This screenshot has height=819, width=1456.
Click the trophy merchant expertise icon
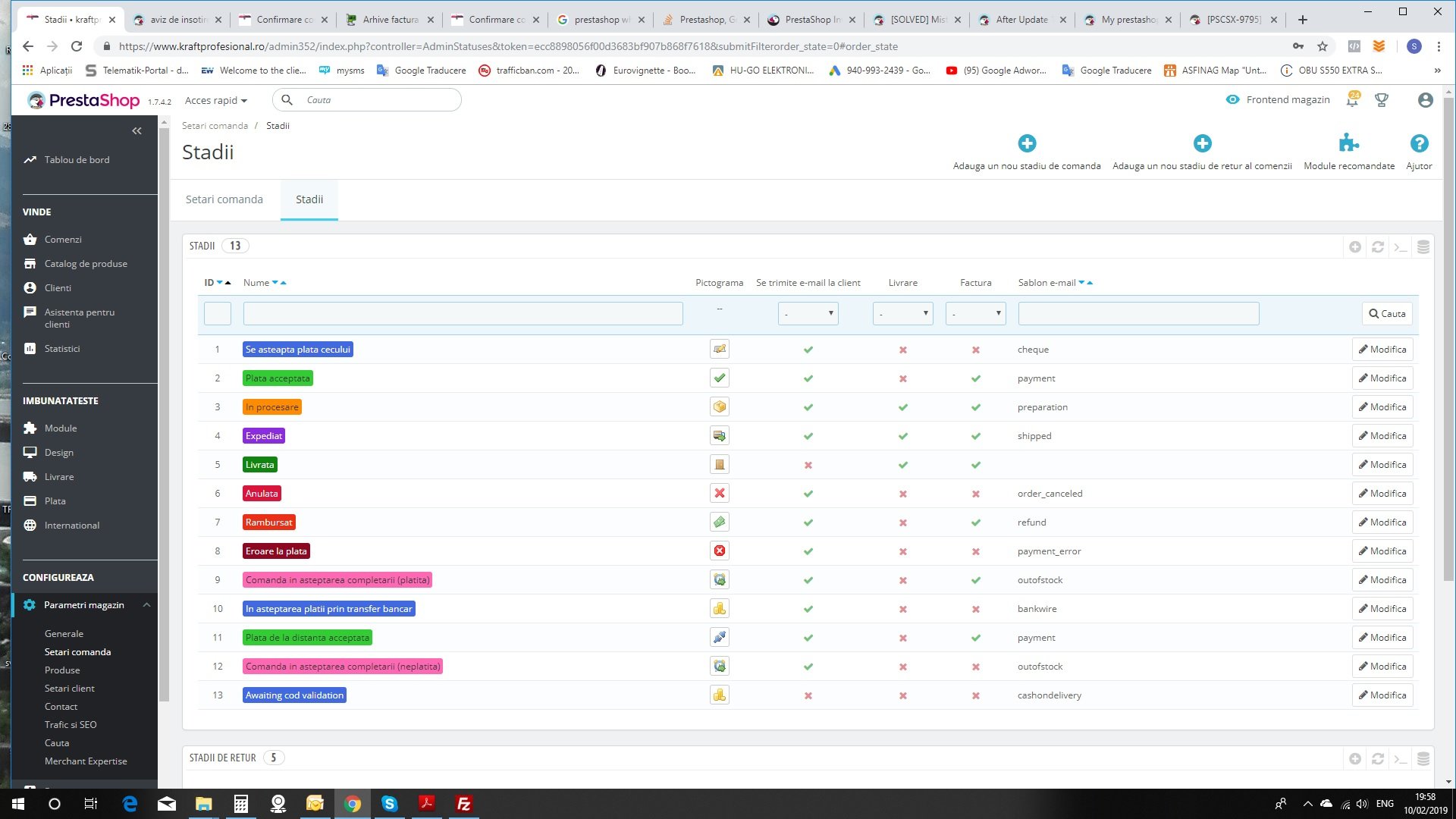(1381, 100)
